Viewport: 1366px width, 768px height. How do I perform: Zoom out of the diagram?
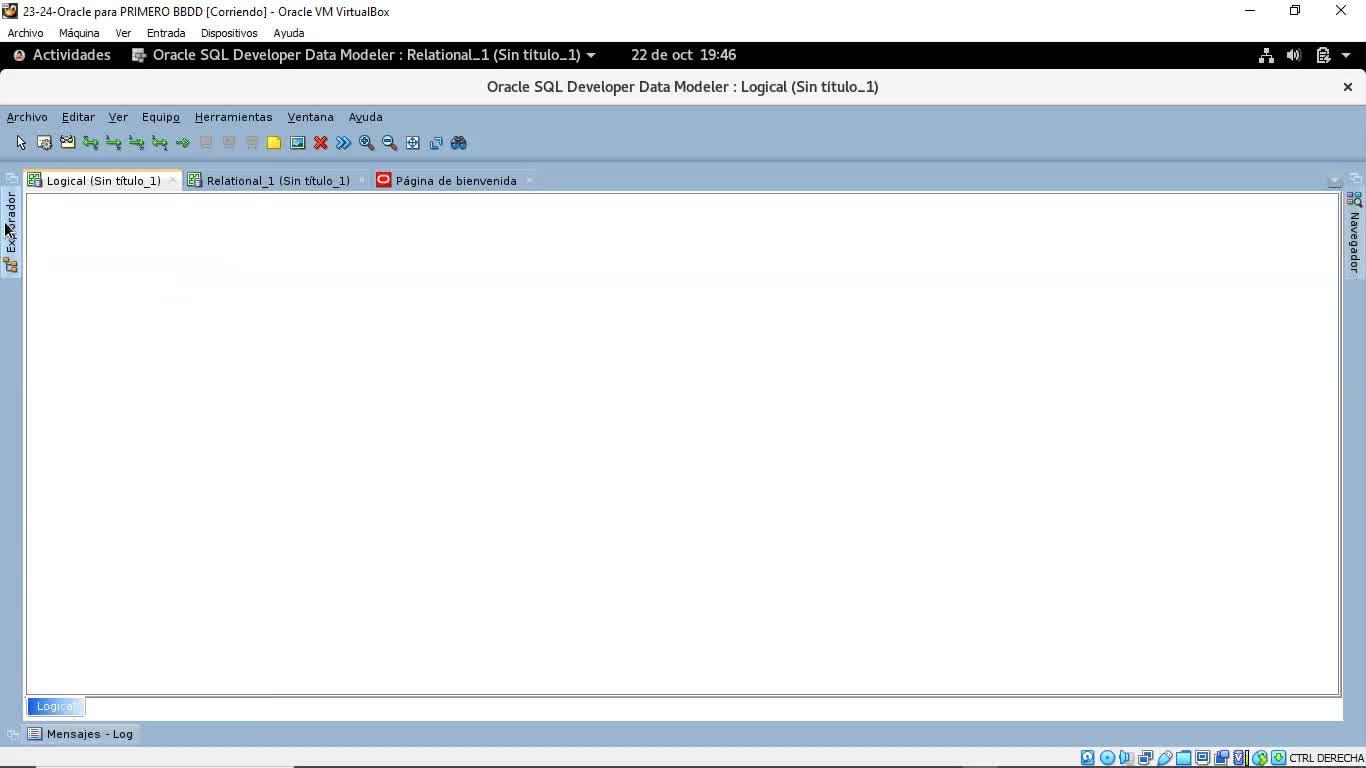[x=389, y=143]
